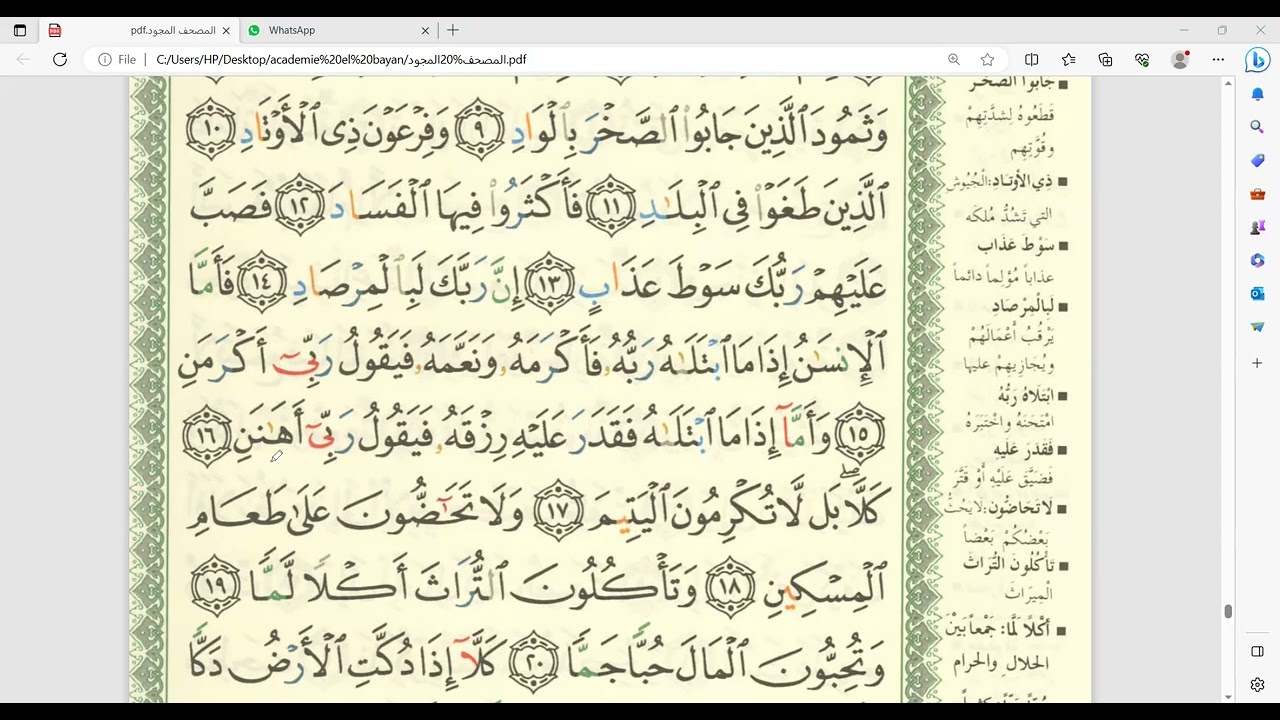Close the المصحف المجود.pdf tab
Viewport: 1280px width, 720px height.
224,31
